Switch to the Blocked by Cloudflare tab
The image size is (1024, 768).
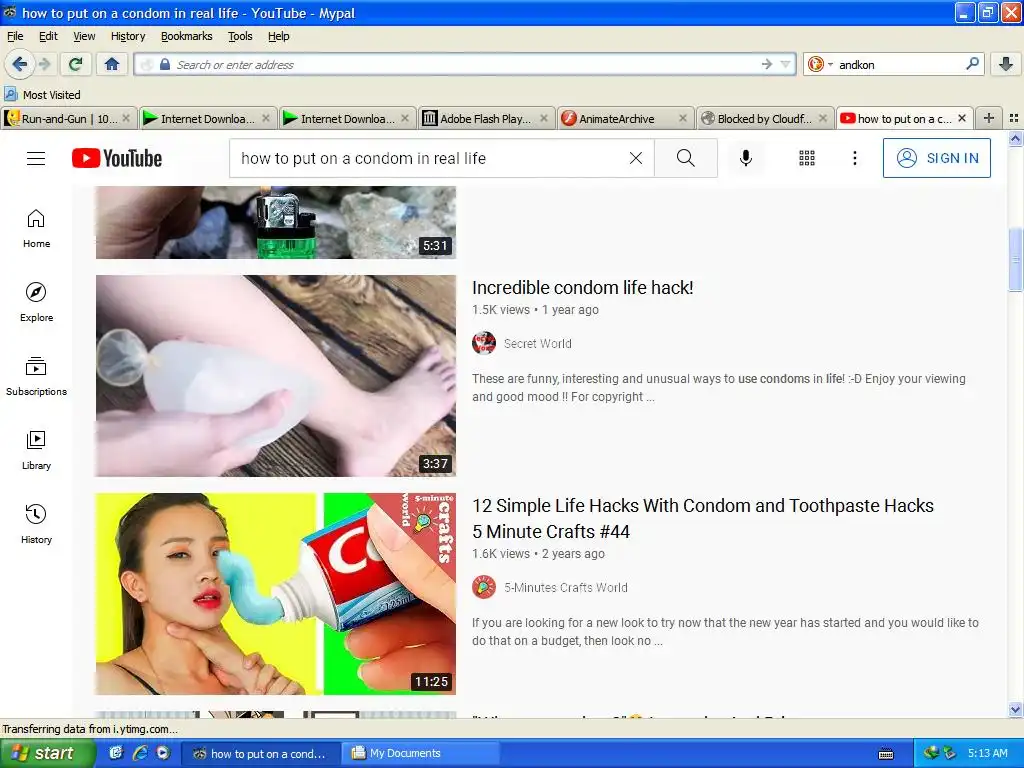[765, 118]
